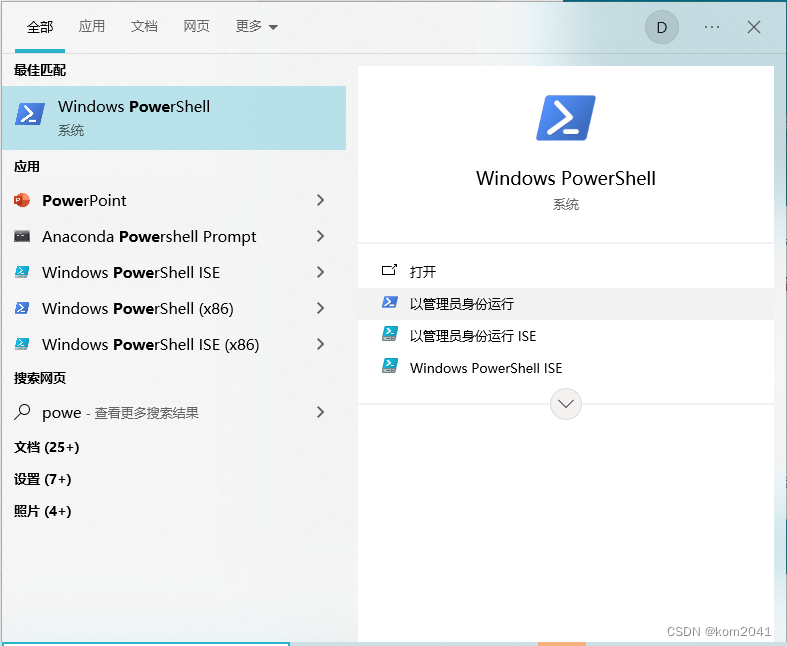Open Anaconda Powershell Prompt result
The height and width of the screenshot is (646, 787).
point(149,236)
